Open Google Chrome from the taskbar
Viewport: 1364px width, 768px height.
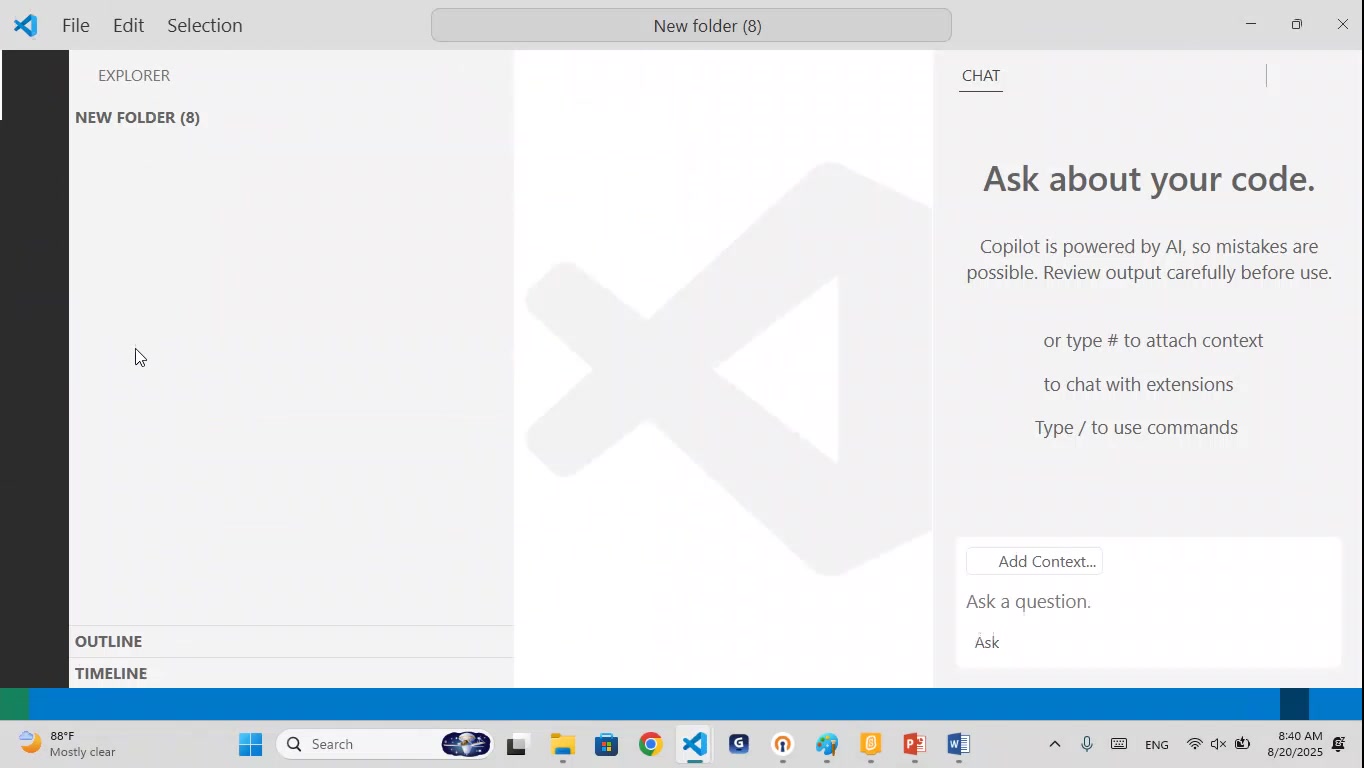point(651,744)
